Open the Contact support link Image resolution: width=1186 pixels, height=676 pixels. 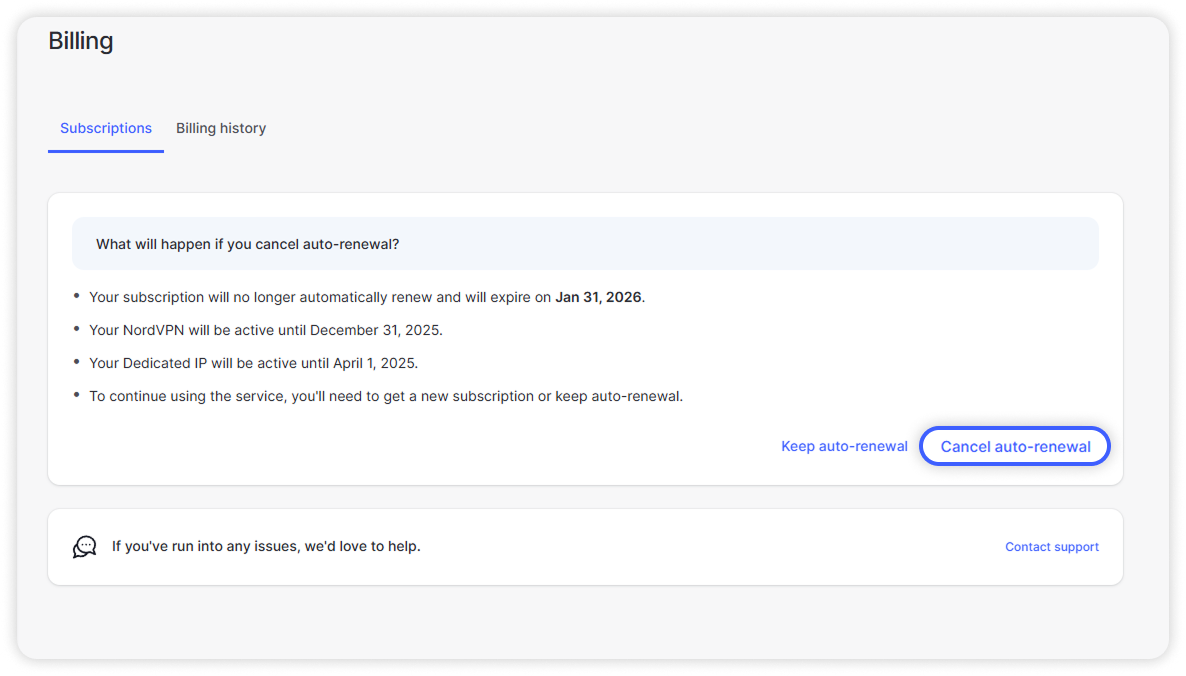click(x=1051, y=547)
